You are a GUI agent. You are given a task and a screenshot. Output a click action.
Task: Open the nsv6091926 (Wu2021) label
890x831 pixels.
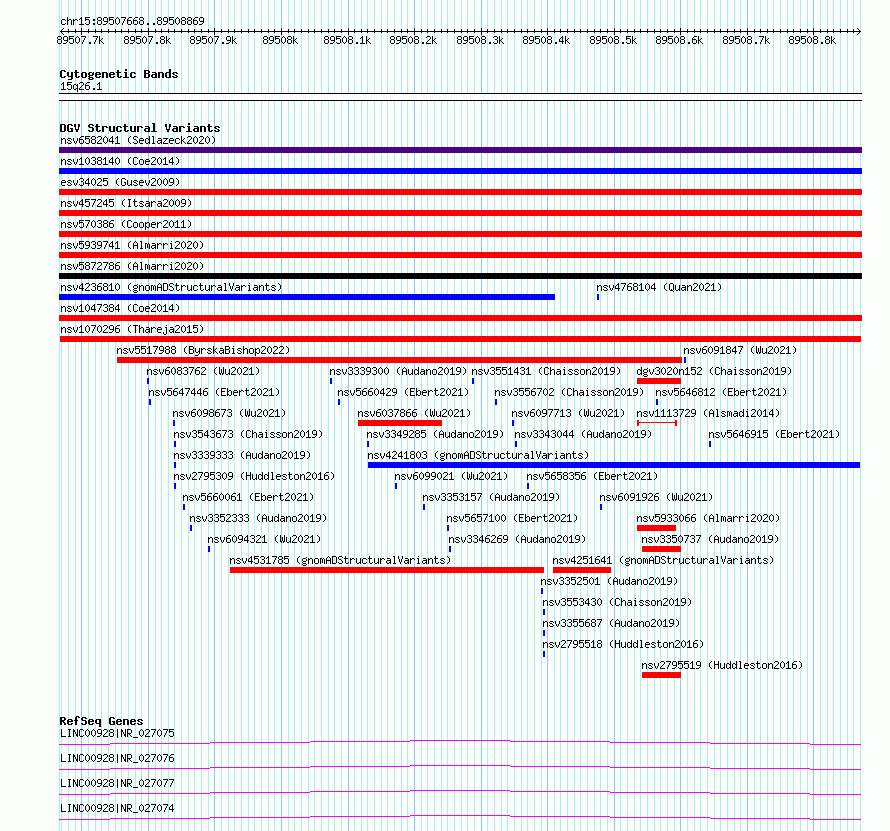[x=656, y=497]
